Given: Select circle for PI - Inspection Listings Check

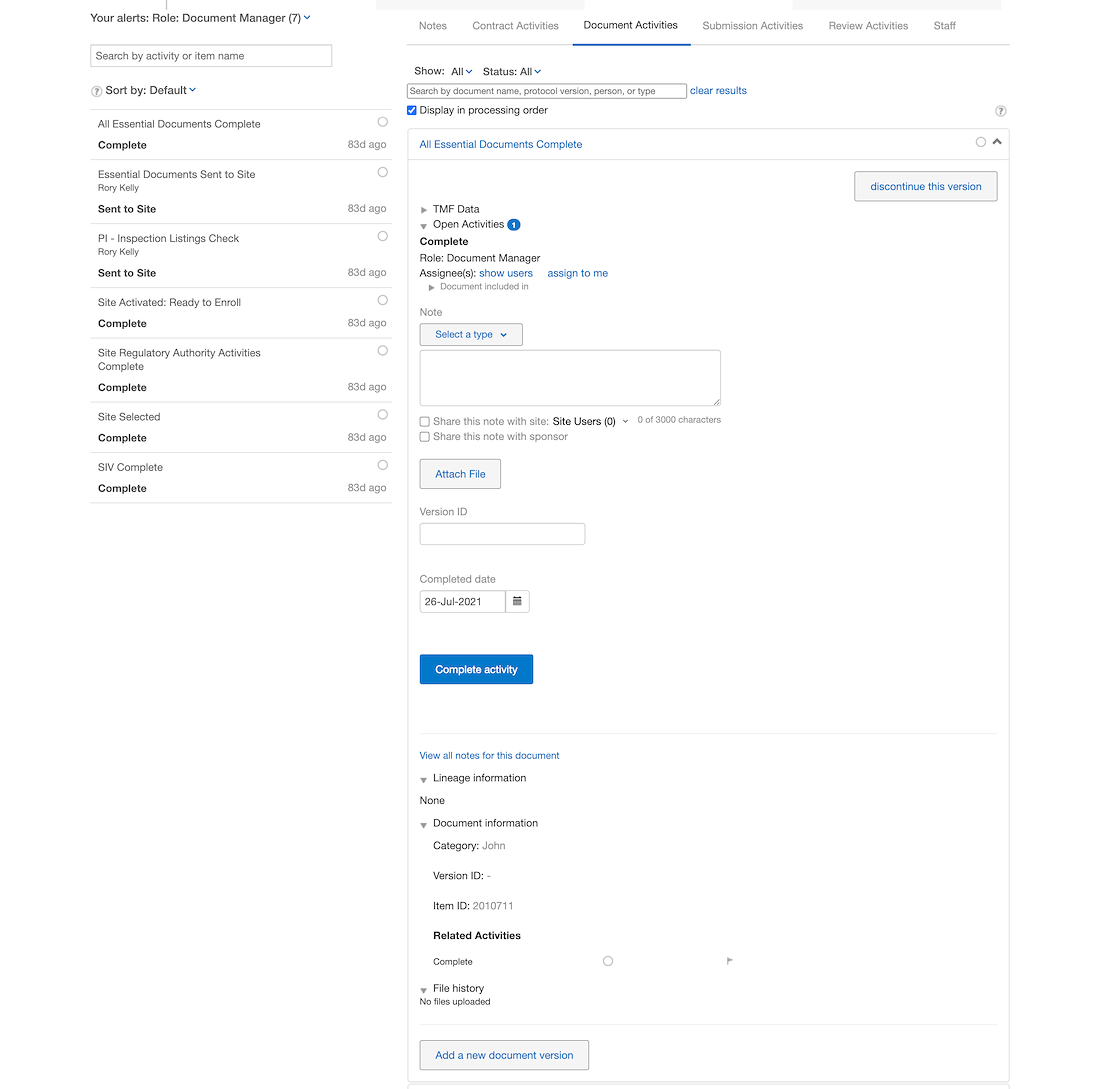Looking at the screenshot, I should pos(382,236).
